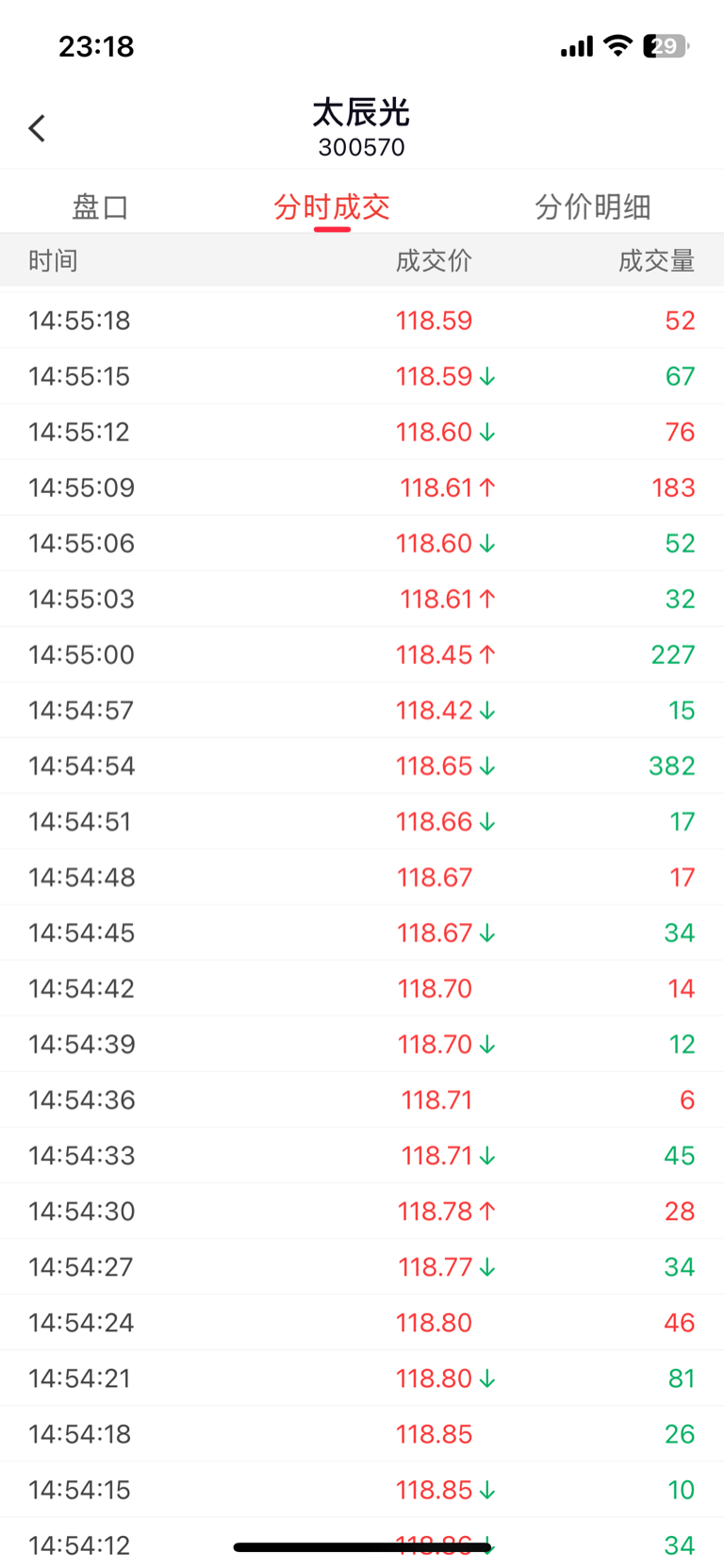Switch to the 盘口 tab

point(100,206)
